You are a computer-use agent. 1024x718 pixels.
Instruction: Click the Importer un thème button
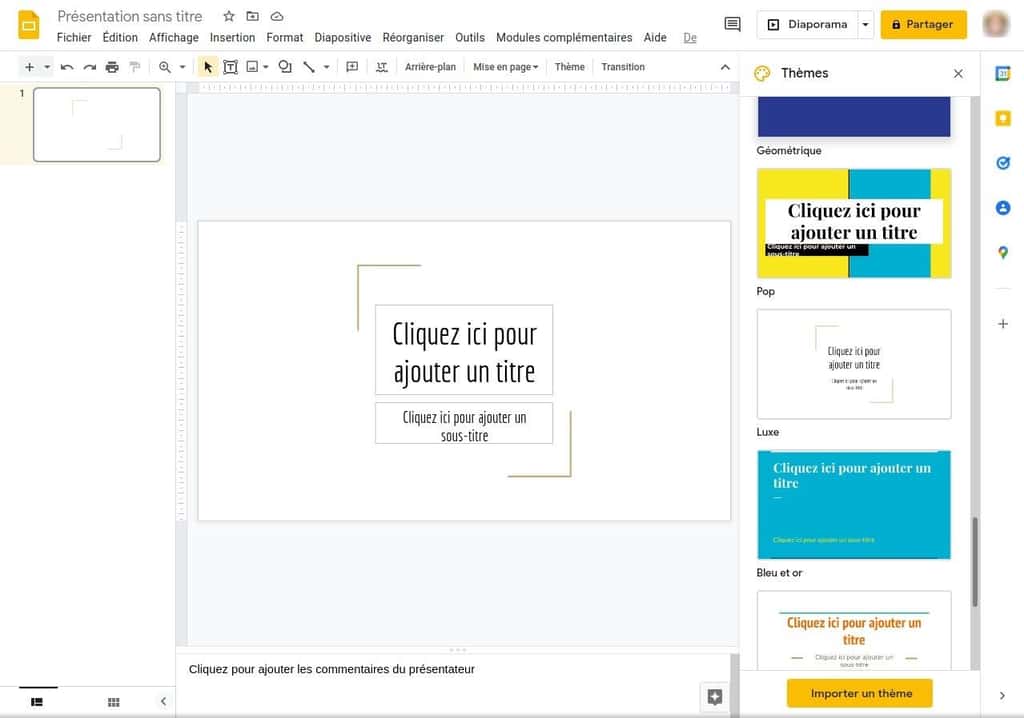pos(860,692)
